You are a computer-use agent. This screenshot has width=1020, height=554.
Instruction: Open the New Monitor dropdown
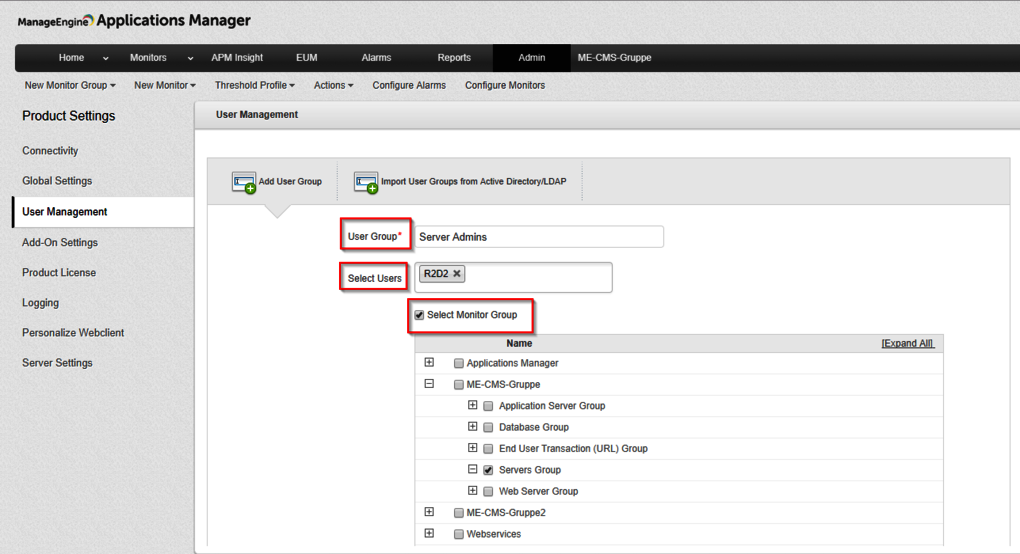pos(165,85)
